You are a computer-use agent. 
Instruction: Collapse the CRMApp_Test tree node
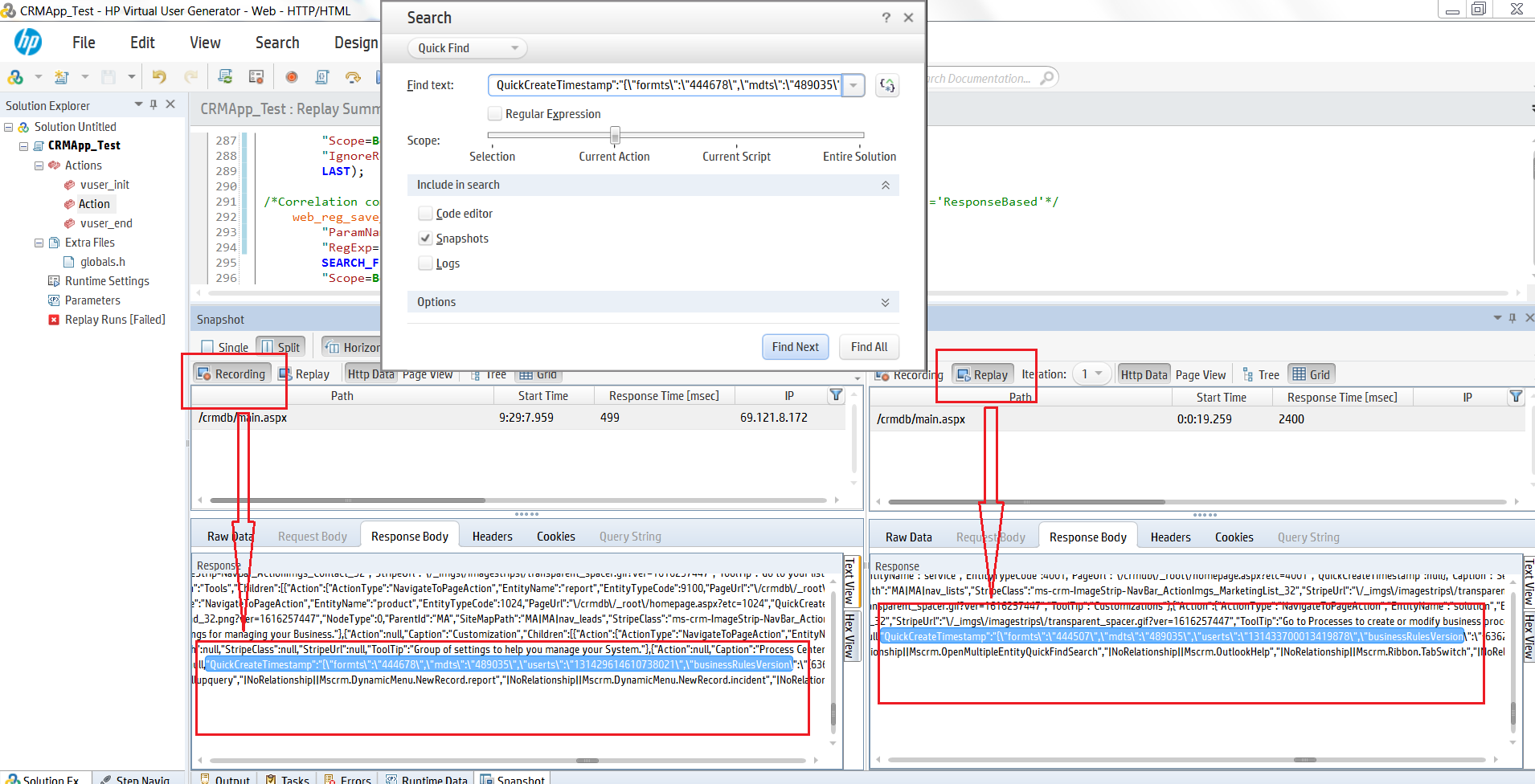[x=24, y=146]
